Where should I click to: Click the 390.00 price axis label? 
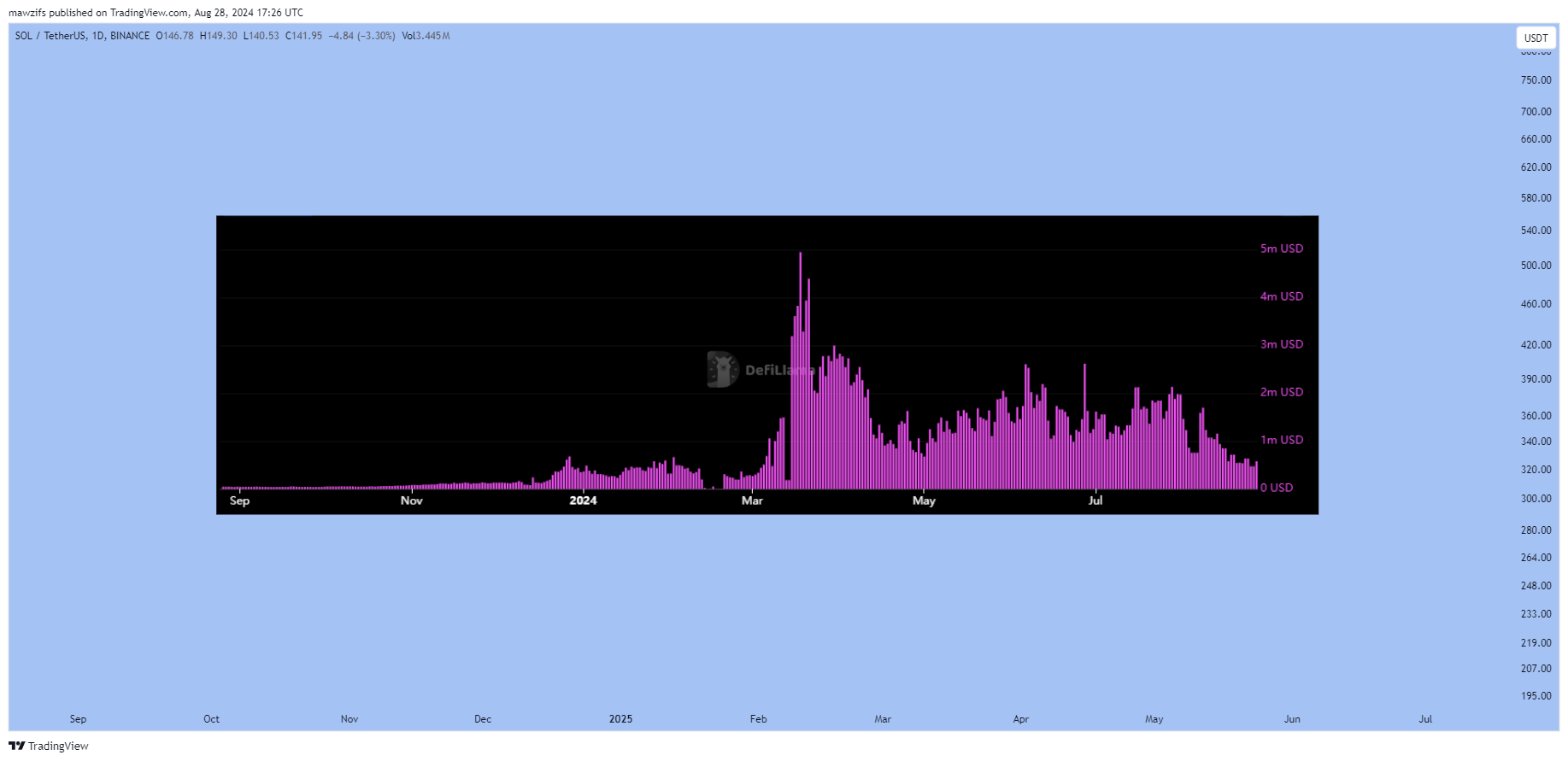click(1536, 379)
